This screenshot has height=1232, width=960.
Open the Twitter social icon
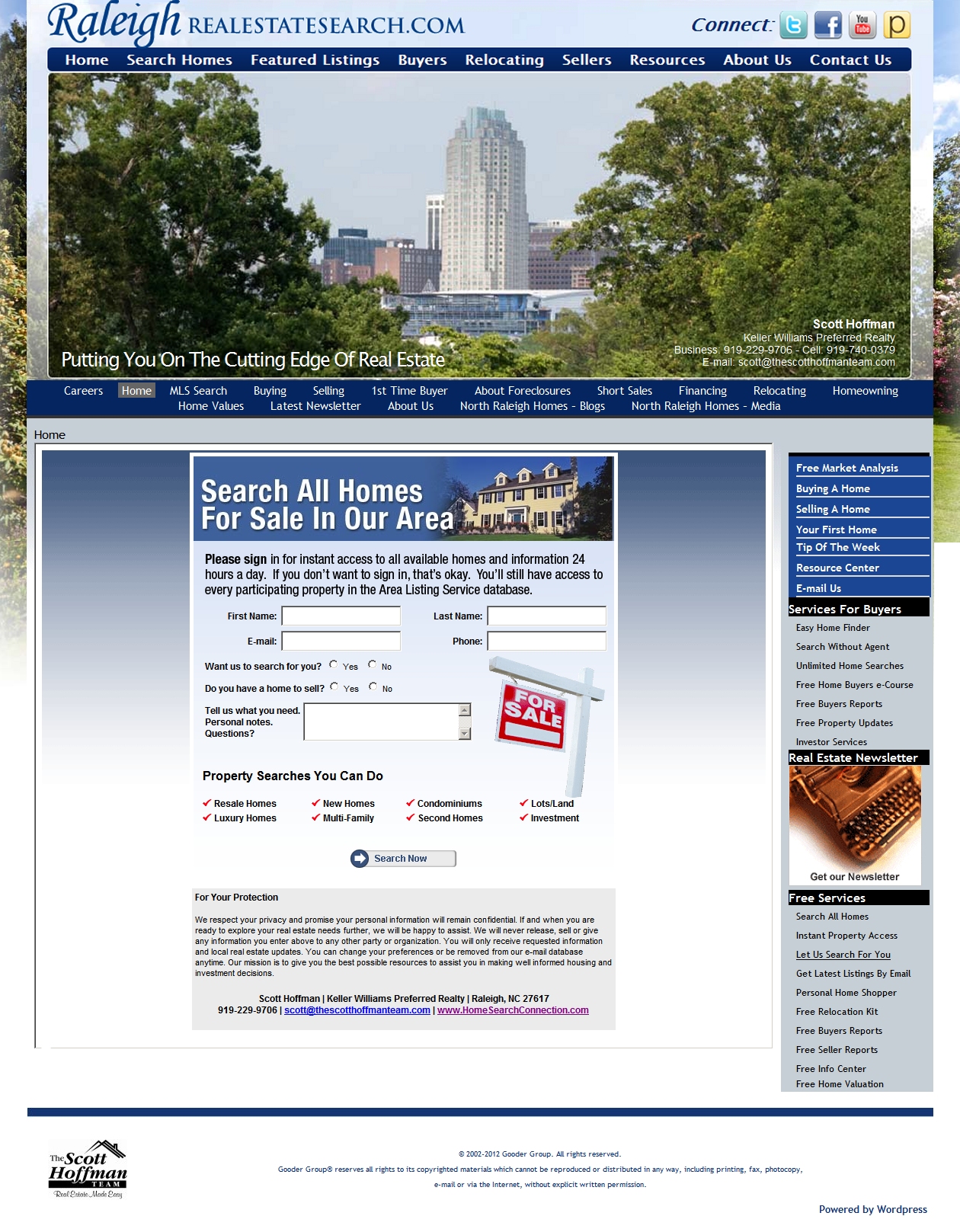pos(793,25)
